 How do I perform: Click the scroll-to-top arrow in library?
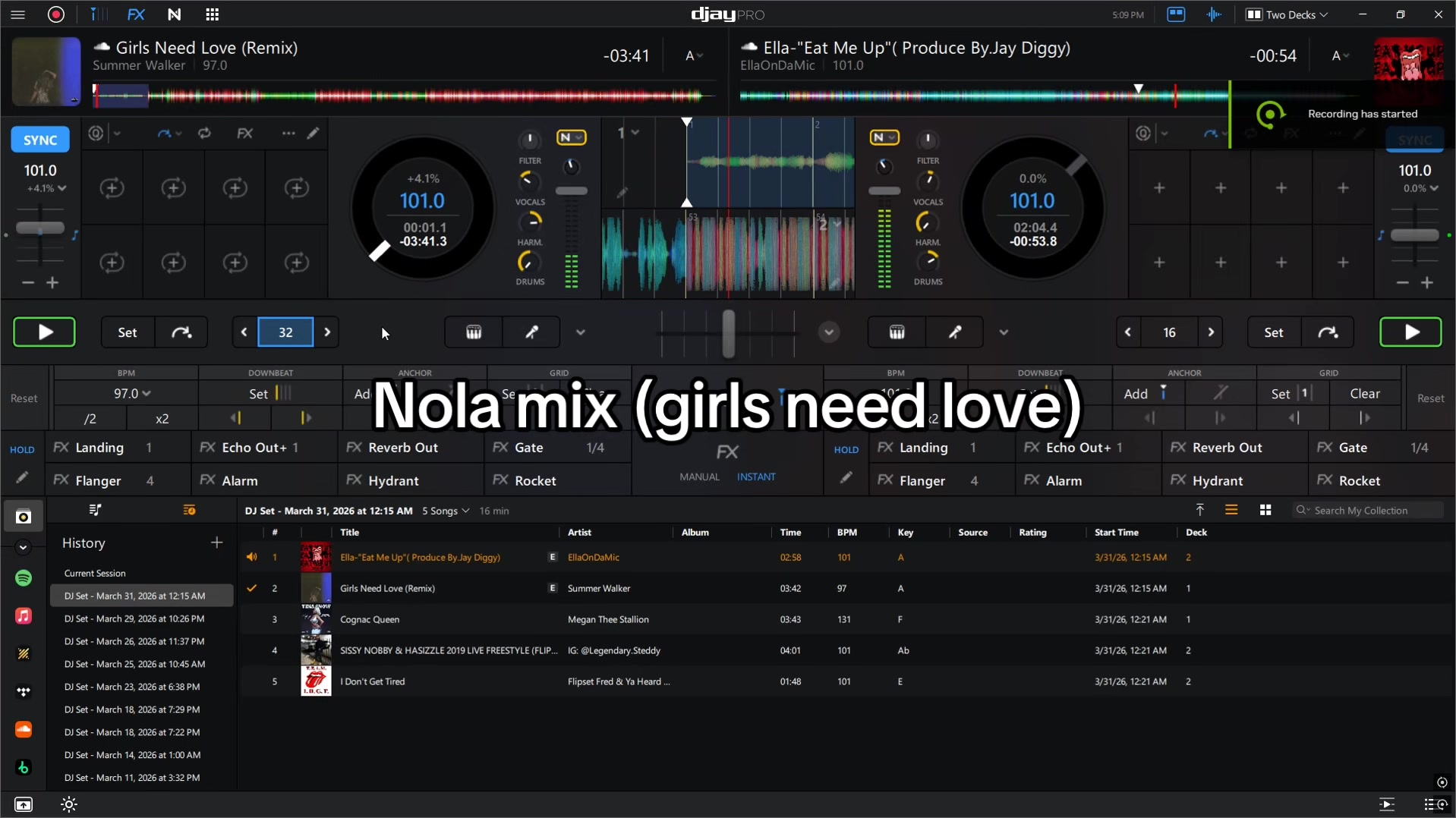(1199, 511)
